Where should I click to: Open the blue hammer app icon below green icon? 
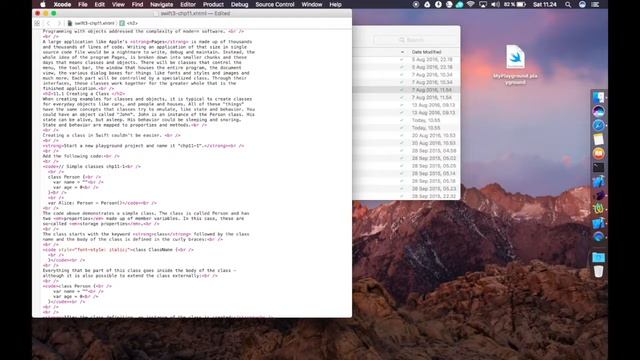pyautogui.click(x=598, y=223)
